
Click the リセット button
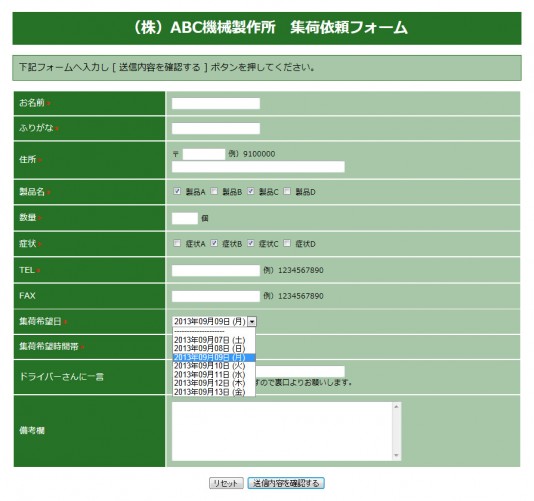[226, 483]
